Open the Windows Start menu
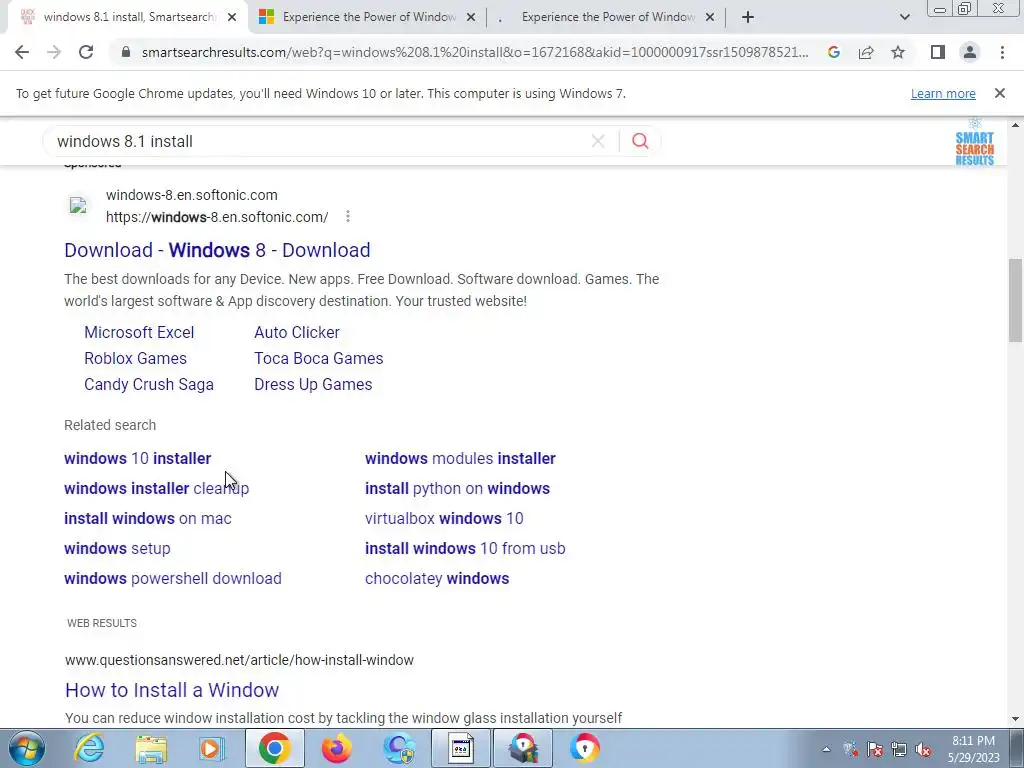The image size is (1024, 768). coord(26,748)
